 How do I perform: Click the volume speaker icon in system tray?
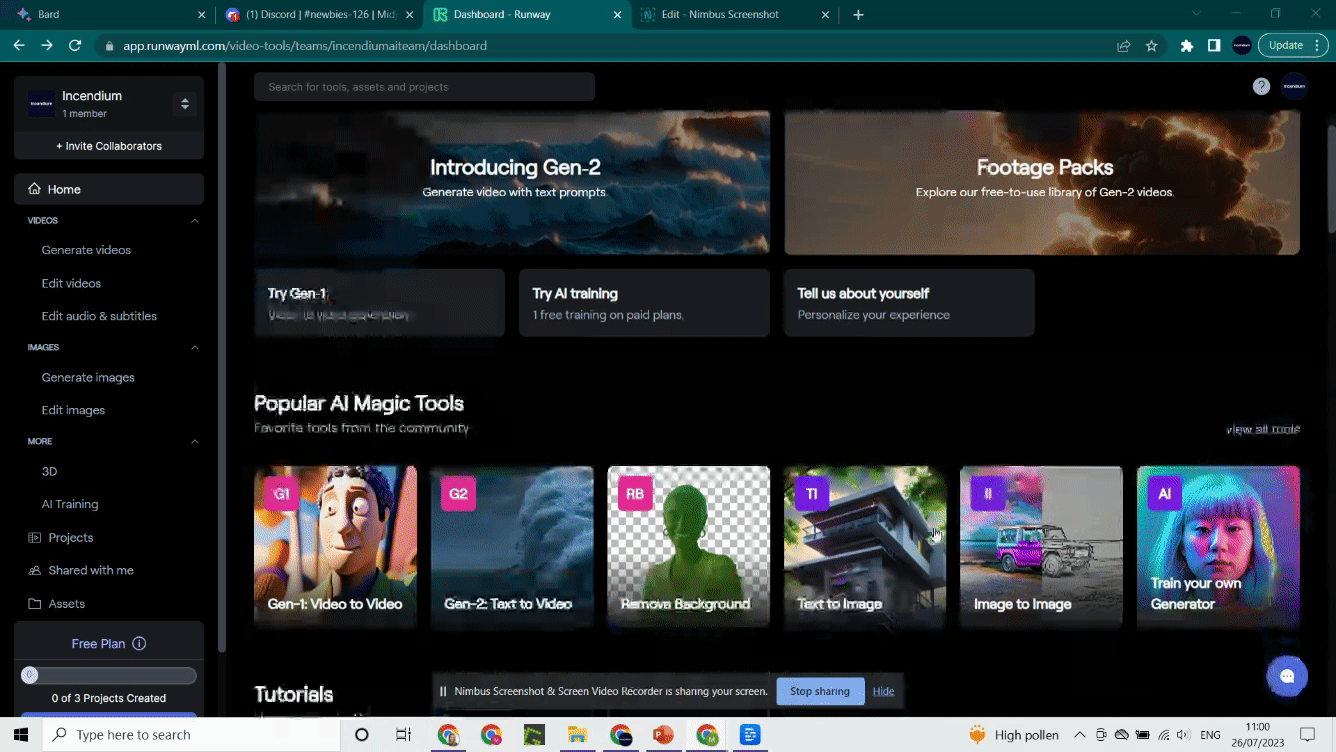pos(1184,735)
